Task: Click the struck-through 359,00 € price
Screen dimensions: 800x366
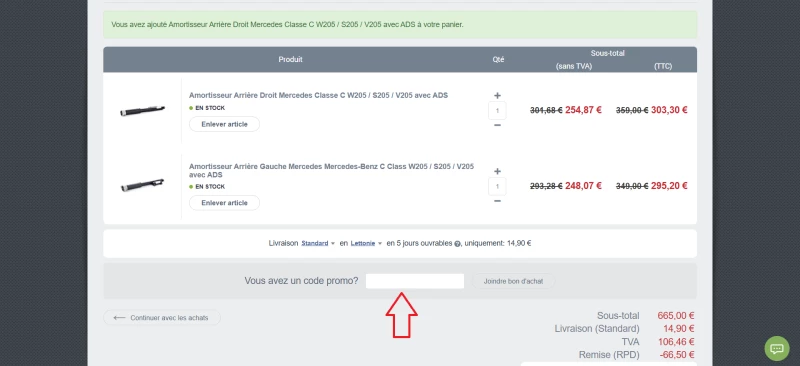Action: click(x=632, y=110)
